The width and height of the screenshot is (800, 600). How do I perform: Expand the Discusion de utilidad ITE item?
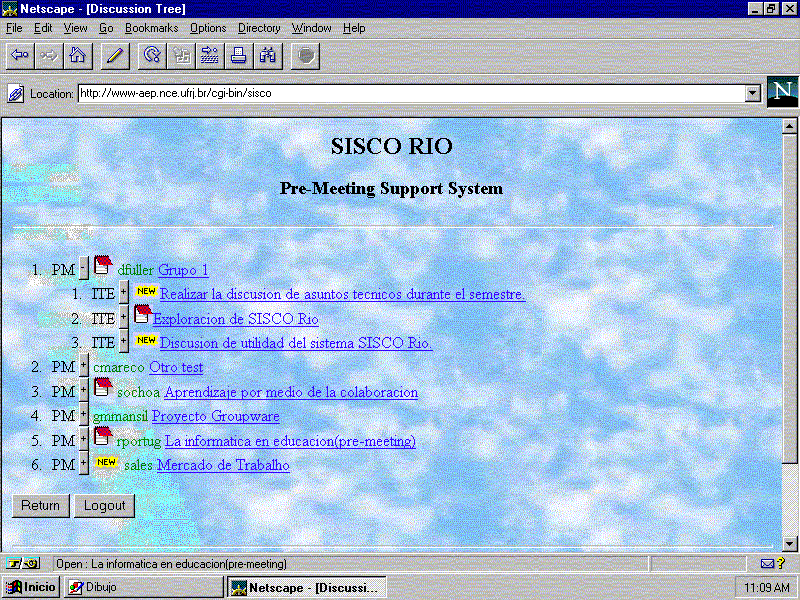point(123,341)
